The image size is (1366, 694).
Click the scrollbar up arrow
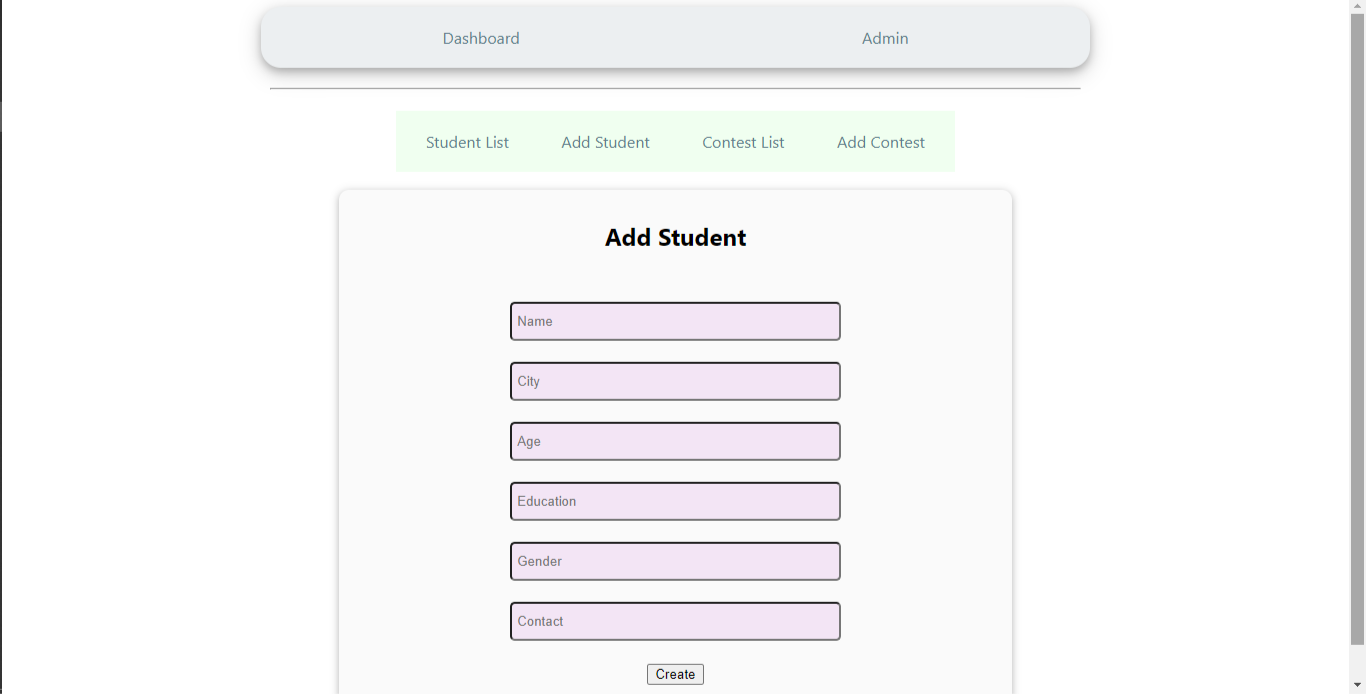tap(1358, 7)
